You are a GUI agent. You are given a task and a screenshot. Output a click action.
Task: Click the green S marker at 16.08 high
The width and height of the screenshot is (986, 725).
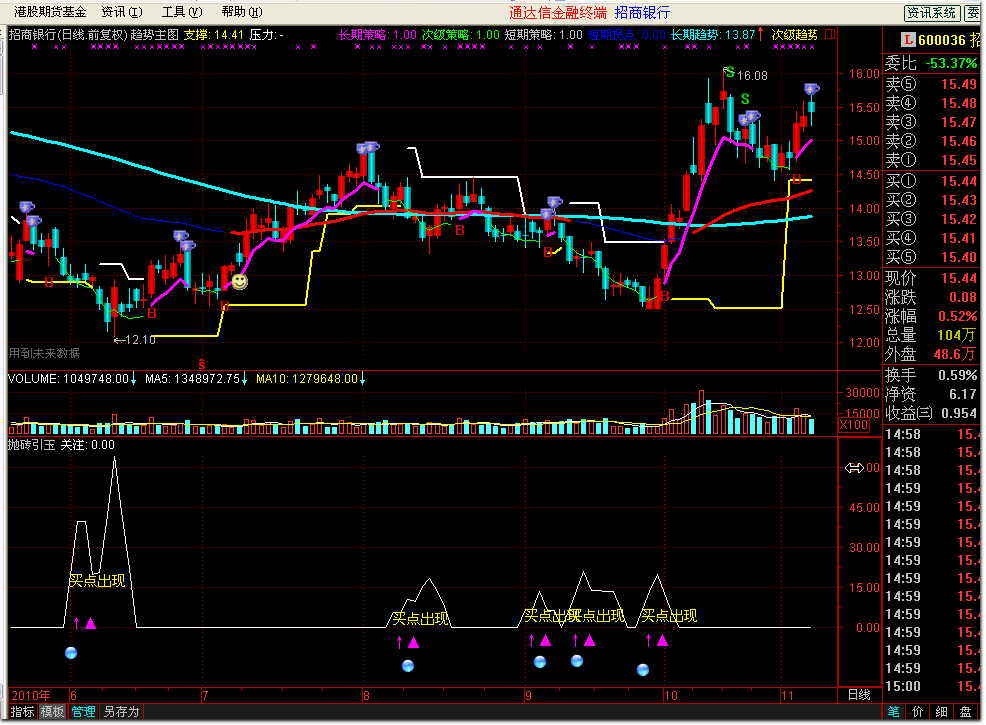729,72
